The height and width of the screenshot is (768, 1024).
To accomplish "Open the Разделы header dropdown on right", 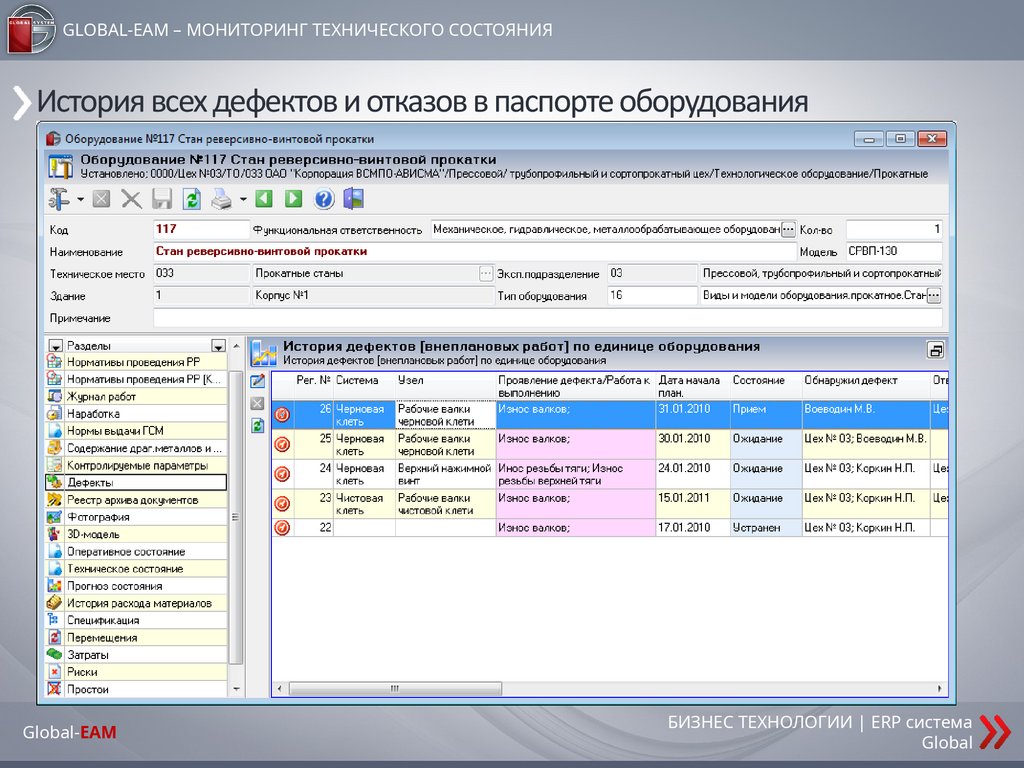I will (219, 345).
